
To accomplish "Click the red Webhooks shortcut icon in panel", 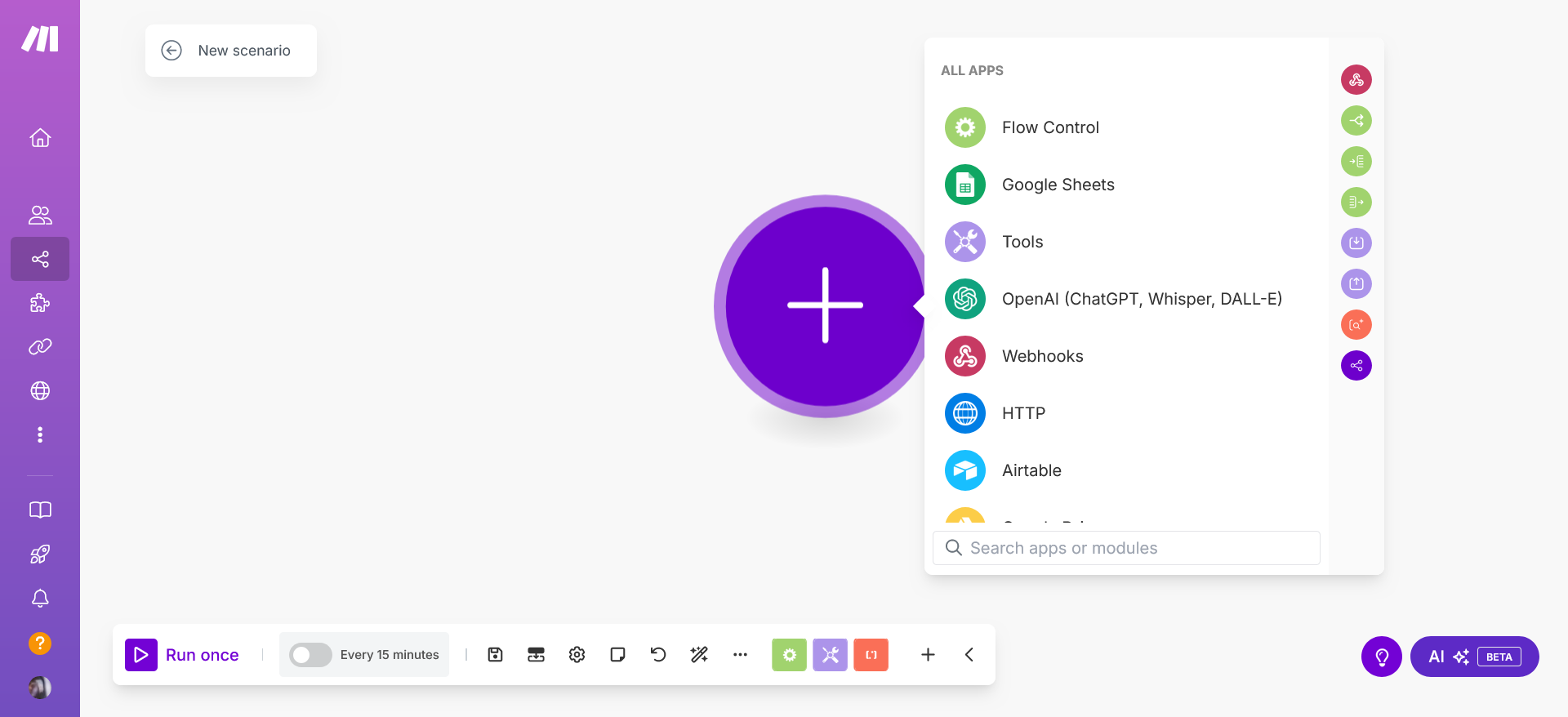I will pyautogui.click(x=1356, y=80).
